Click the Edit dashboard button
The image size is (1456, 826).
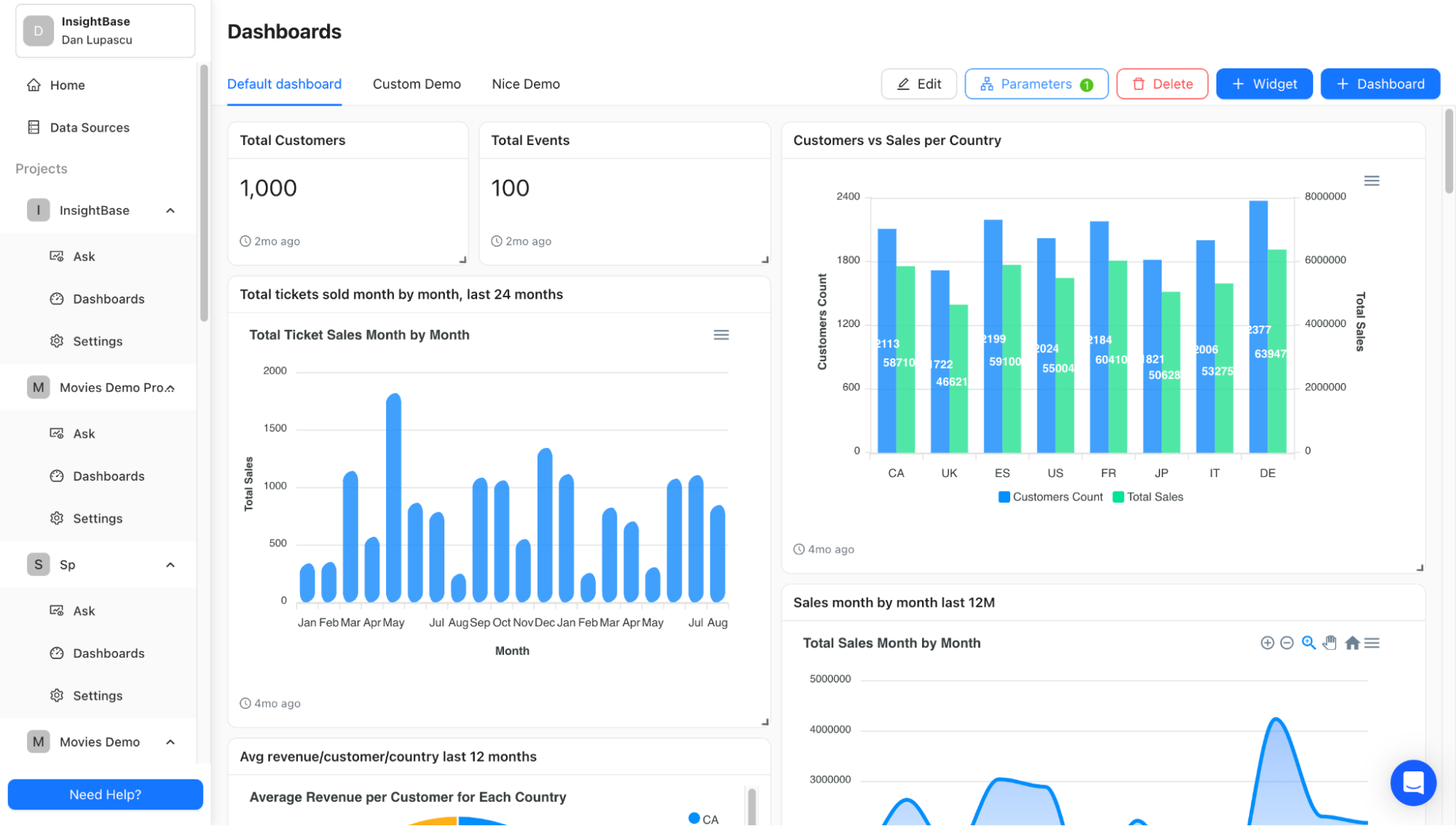tap(918, 83)
